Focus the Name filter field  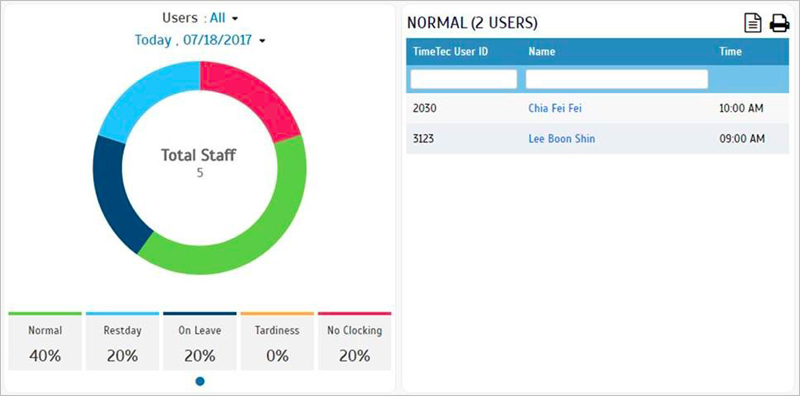click(617, 79)
